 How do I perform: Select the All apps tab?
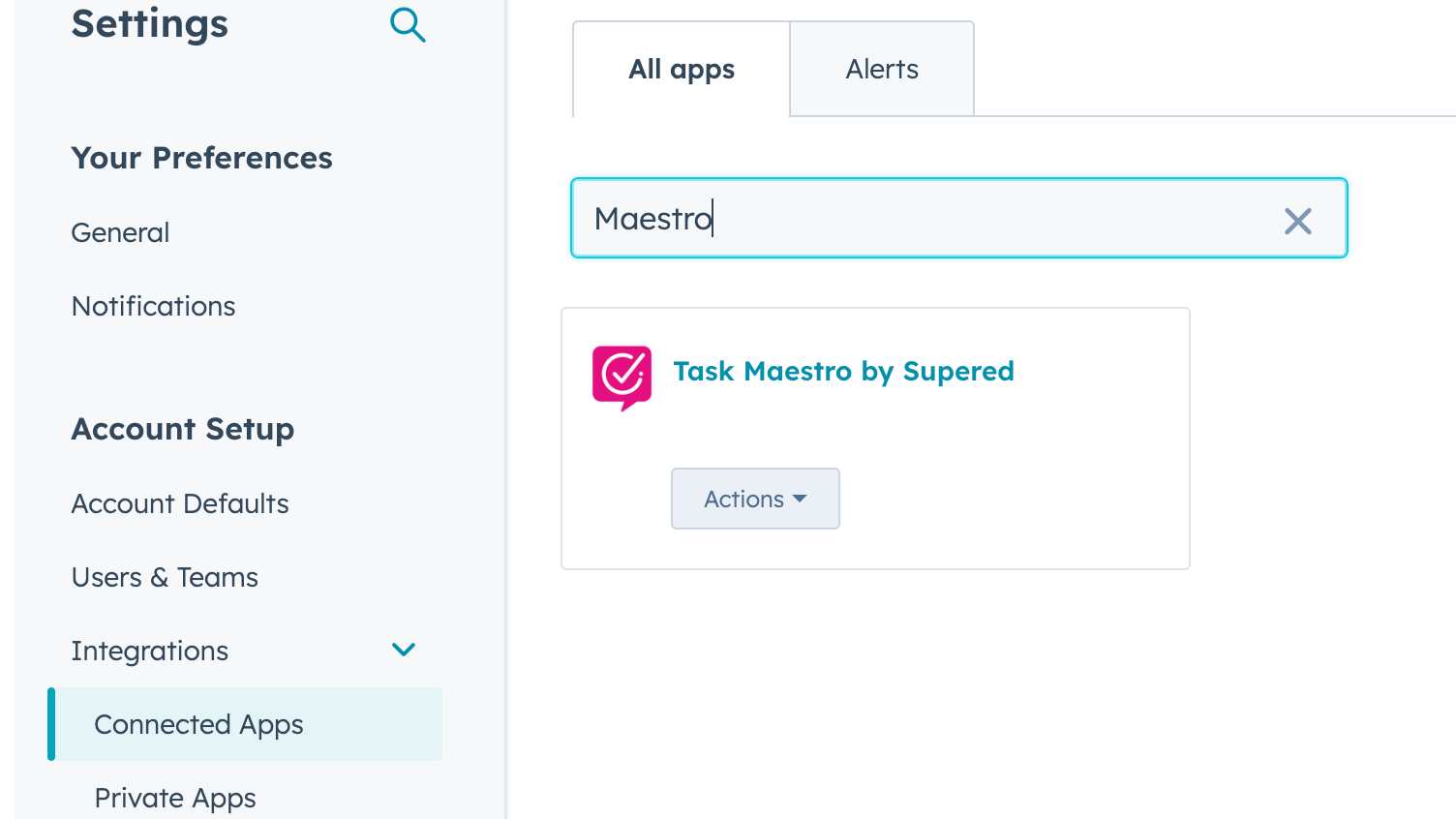[x=681, y=69]
